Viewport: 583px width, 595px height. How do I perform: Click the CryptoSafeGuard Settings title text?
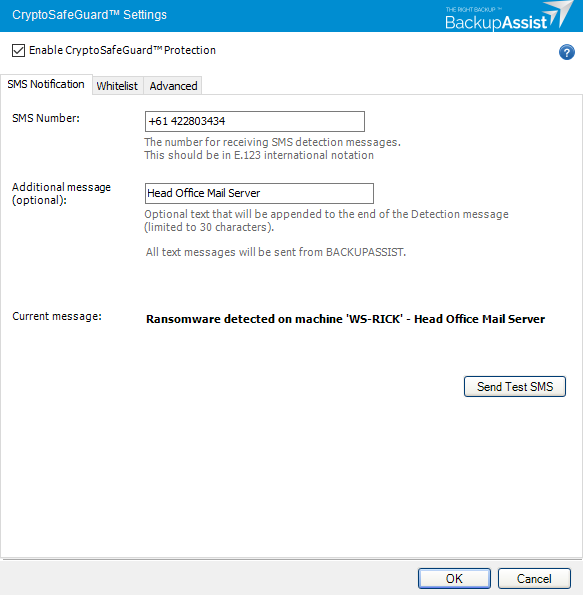(89, 15)
